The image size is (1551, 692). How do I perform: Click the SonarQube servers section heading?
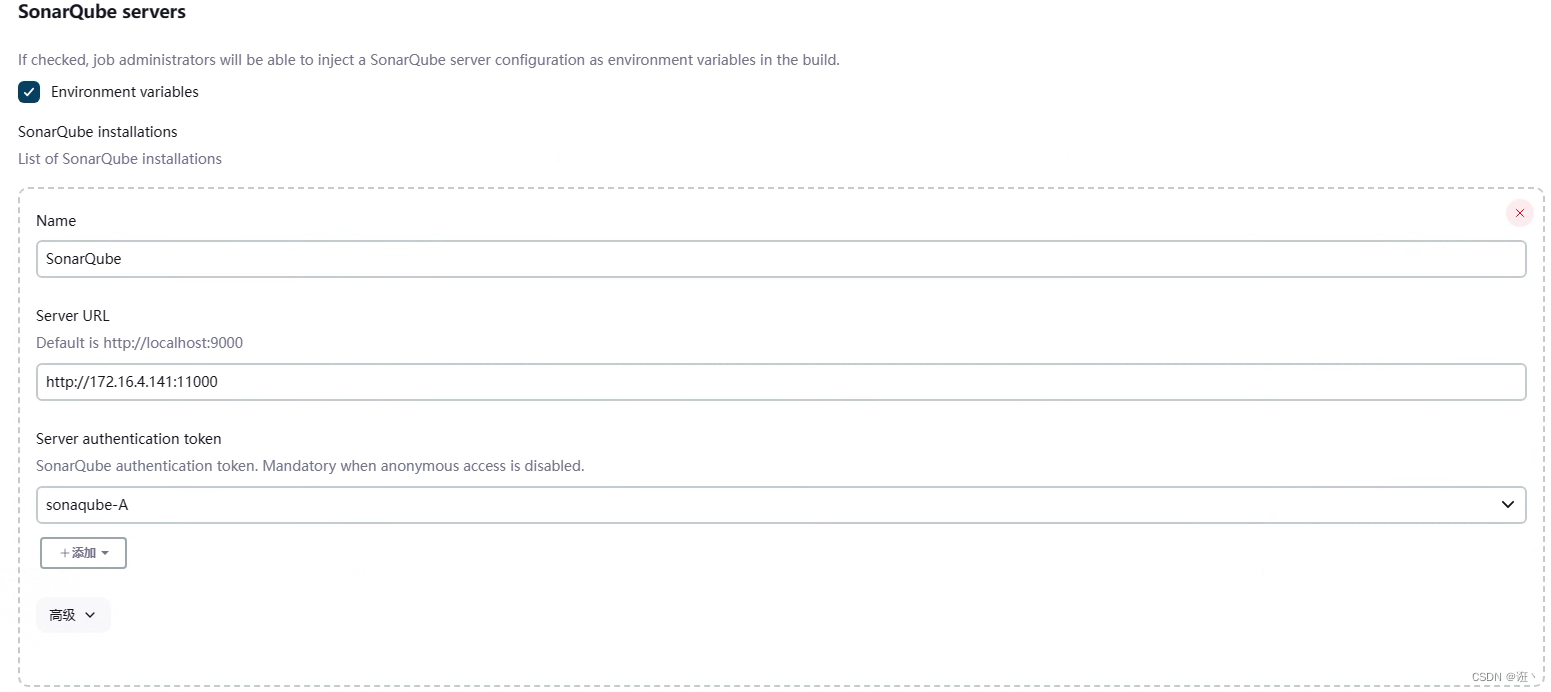(101, 12)
